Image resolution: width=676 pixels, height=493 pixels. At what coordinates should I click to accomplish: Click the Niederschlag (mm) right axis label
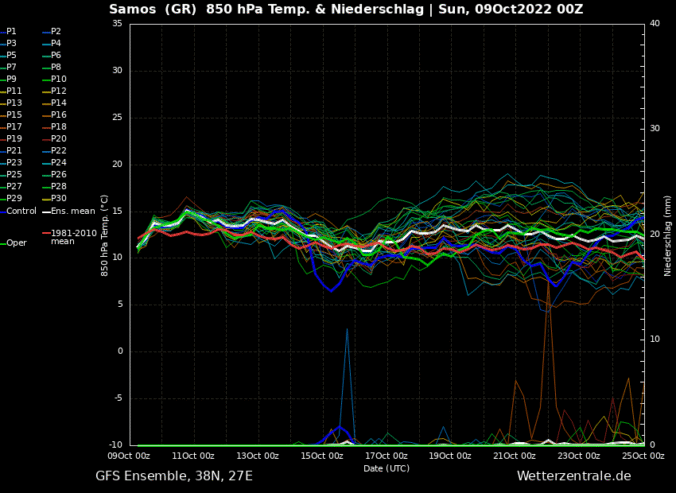(x=667, y=233)
